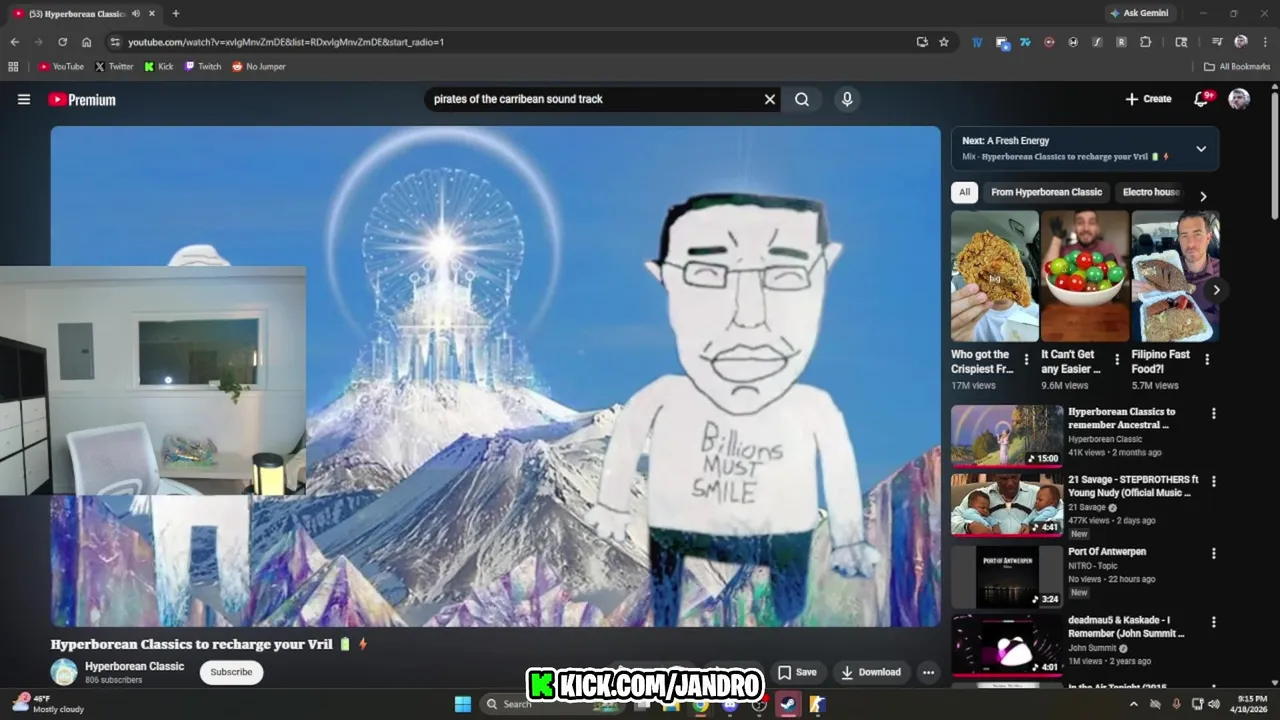1280x720 pixels.
Task: Open 'It Can't Get any Easier' short thumbnail
Action: (1085, 276)
